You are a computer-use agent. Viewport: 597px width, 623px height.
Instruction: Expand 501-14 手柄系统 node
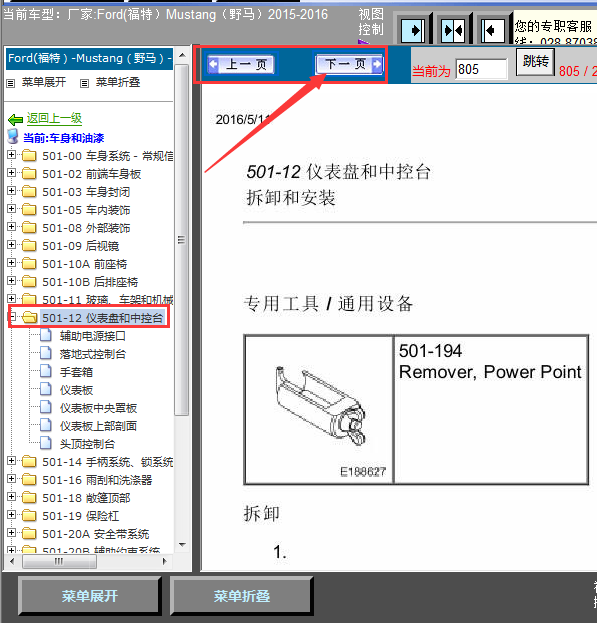[12, 461]
